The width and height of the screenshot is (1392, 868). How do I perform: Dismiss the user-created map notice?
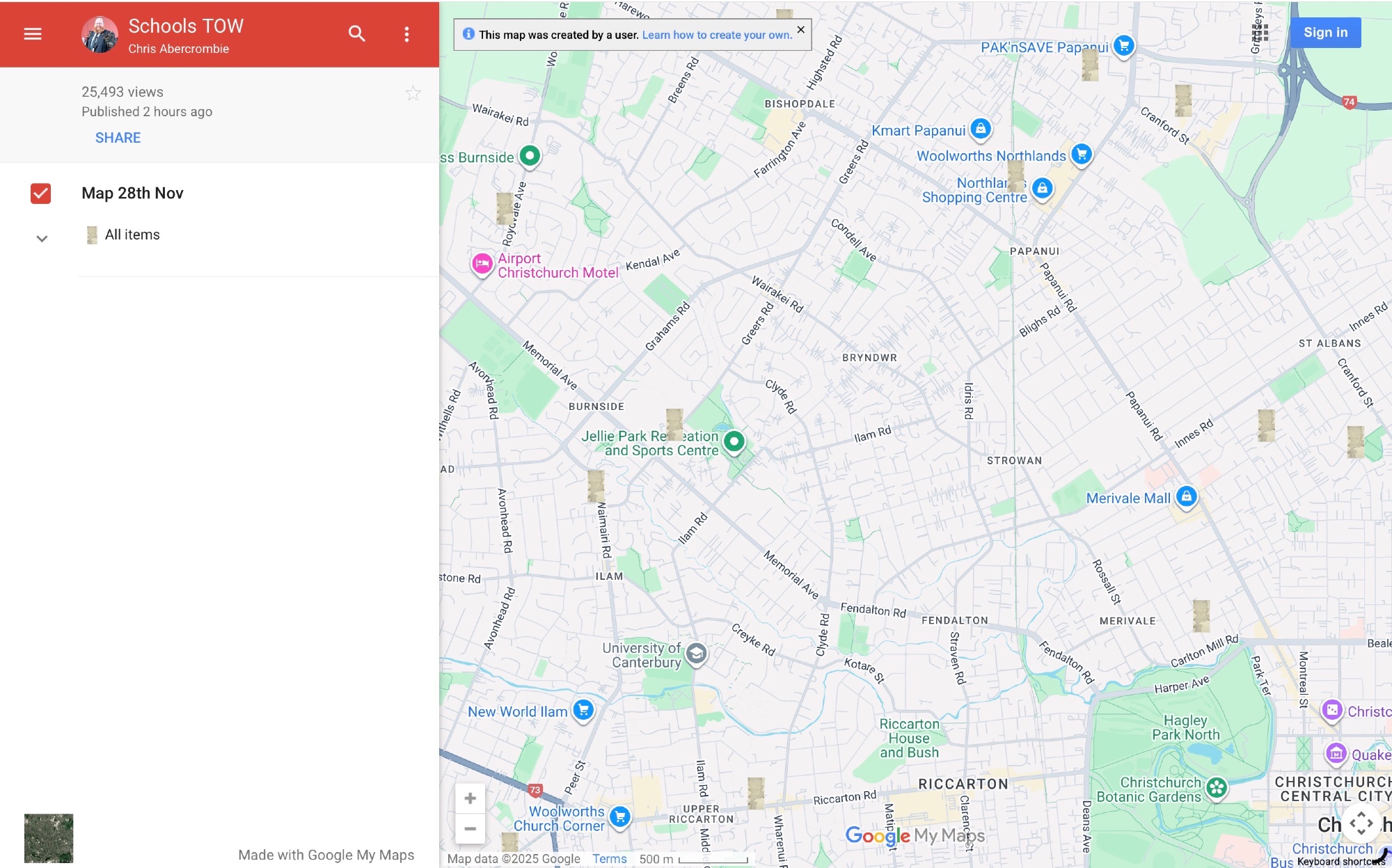coord(800,30)
